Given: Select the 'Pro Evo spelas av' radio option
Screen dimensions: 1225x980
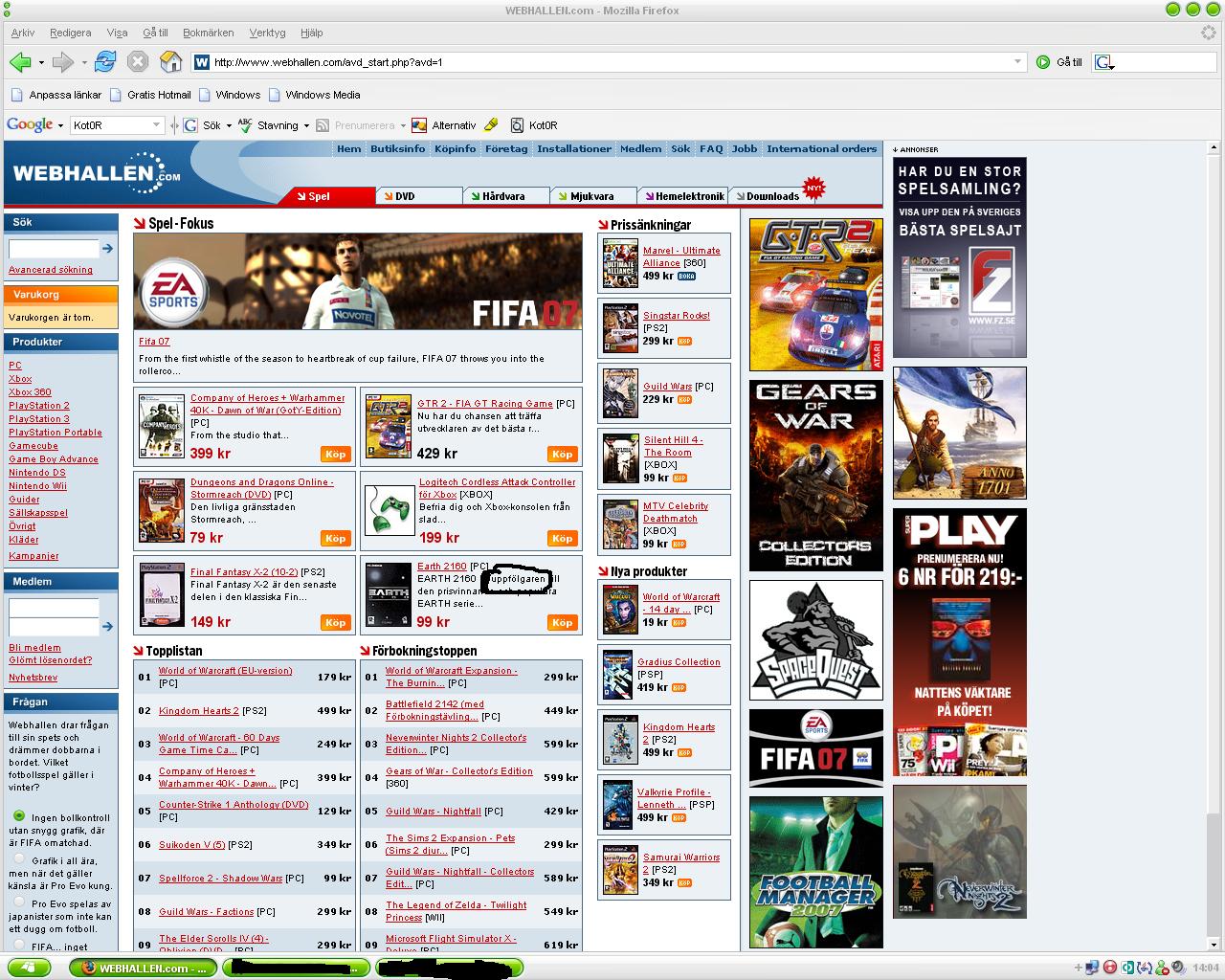Looking at the screenshot, I should [x=19, y=902].
